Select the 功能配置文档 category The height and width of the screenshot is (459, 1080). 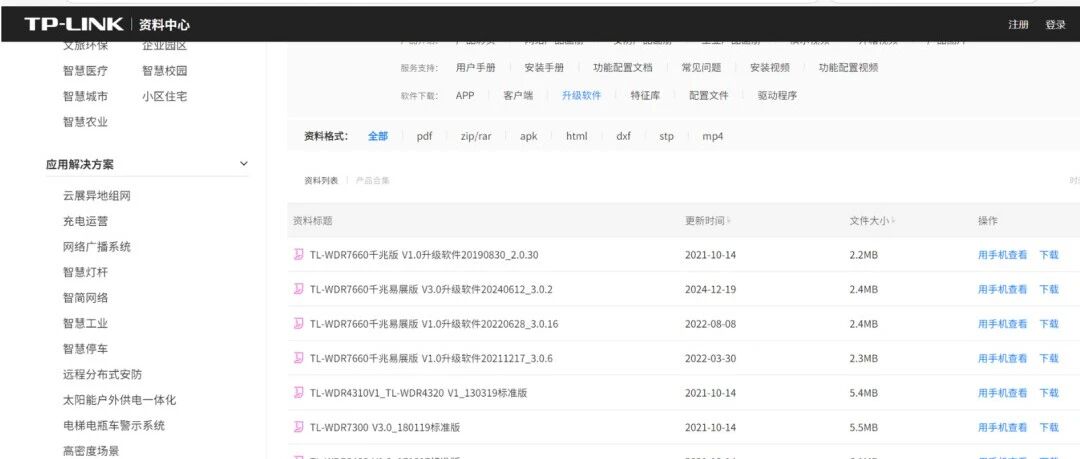click(623, 68)
